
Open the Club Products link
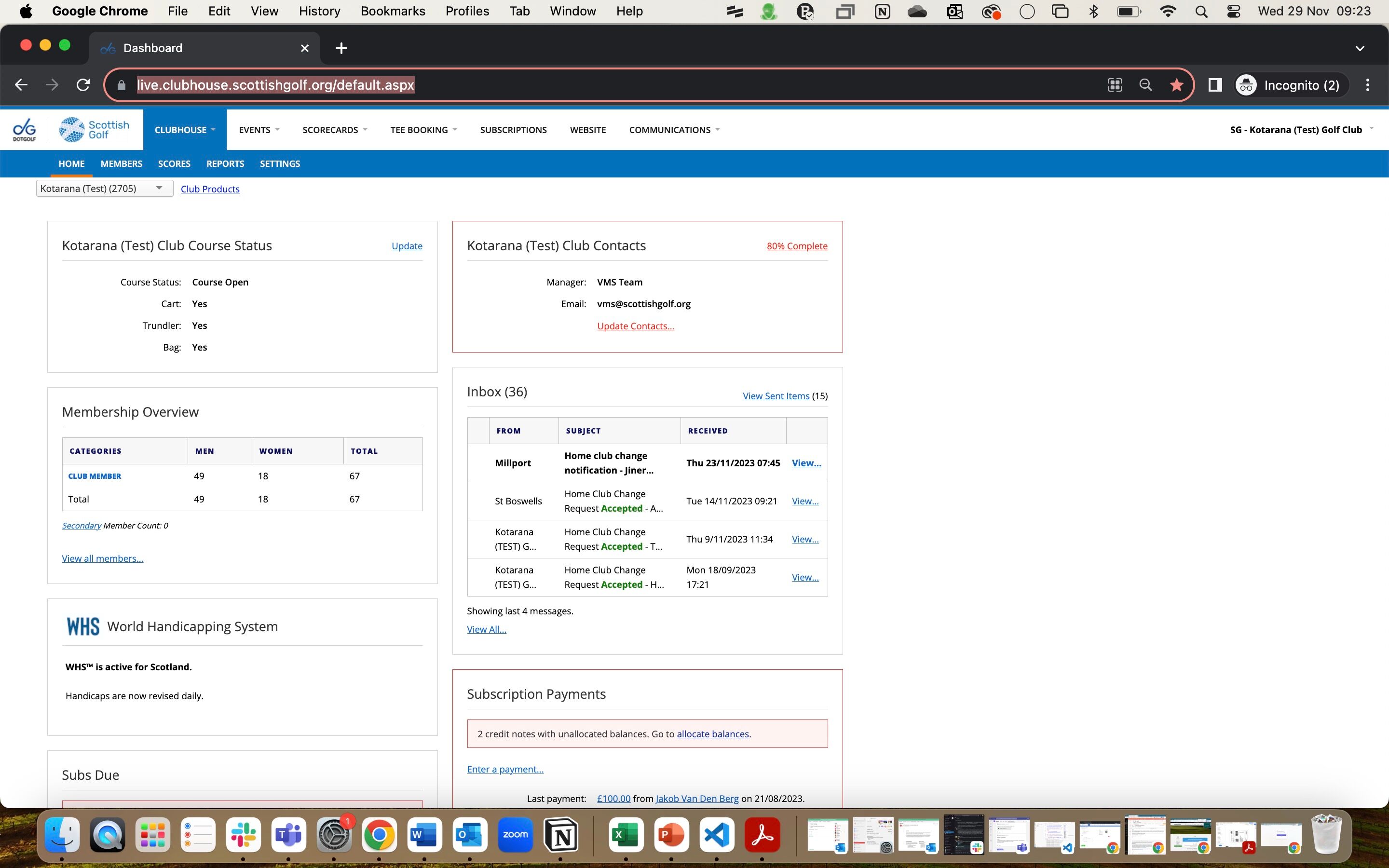[210, 189]
